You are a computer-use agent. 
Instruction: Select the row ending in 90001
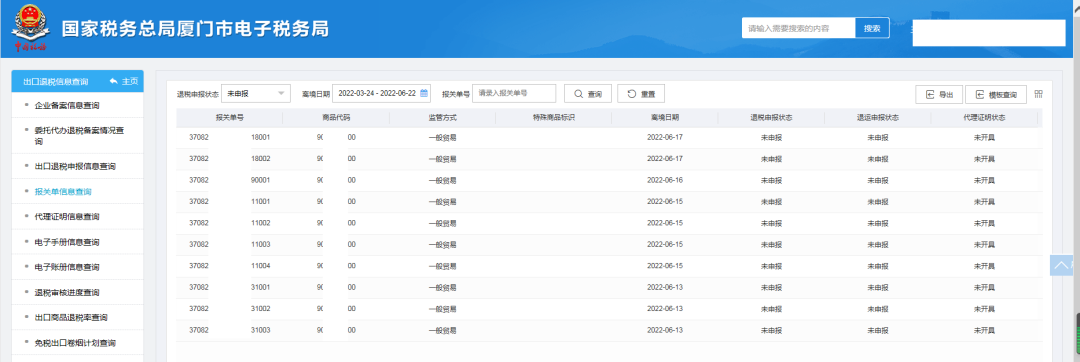point(609,180)
